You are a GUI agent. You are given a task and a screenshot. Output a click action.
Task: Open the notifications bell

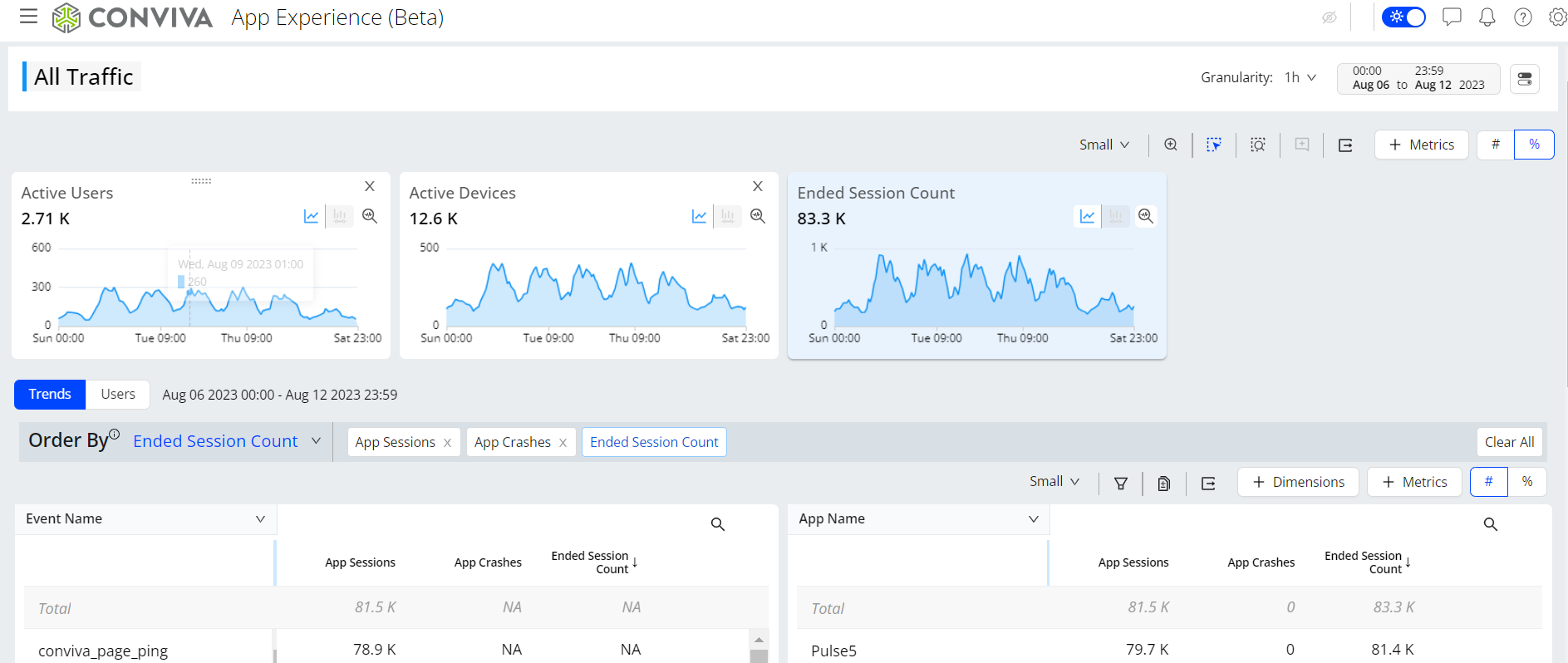click(1487, 17)
